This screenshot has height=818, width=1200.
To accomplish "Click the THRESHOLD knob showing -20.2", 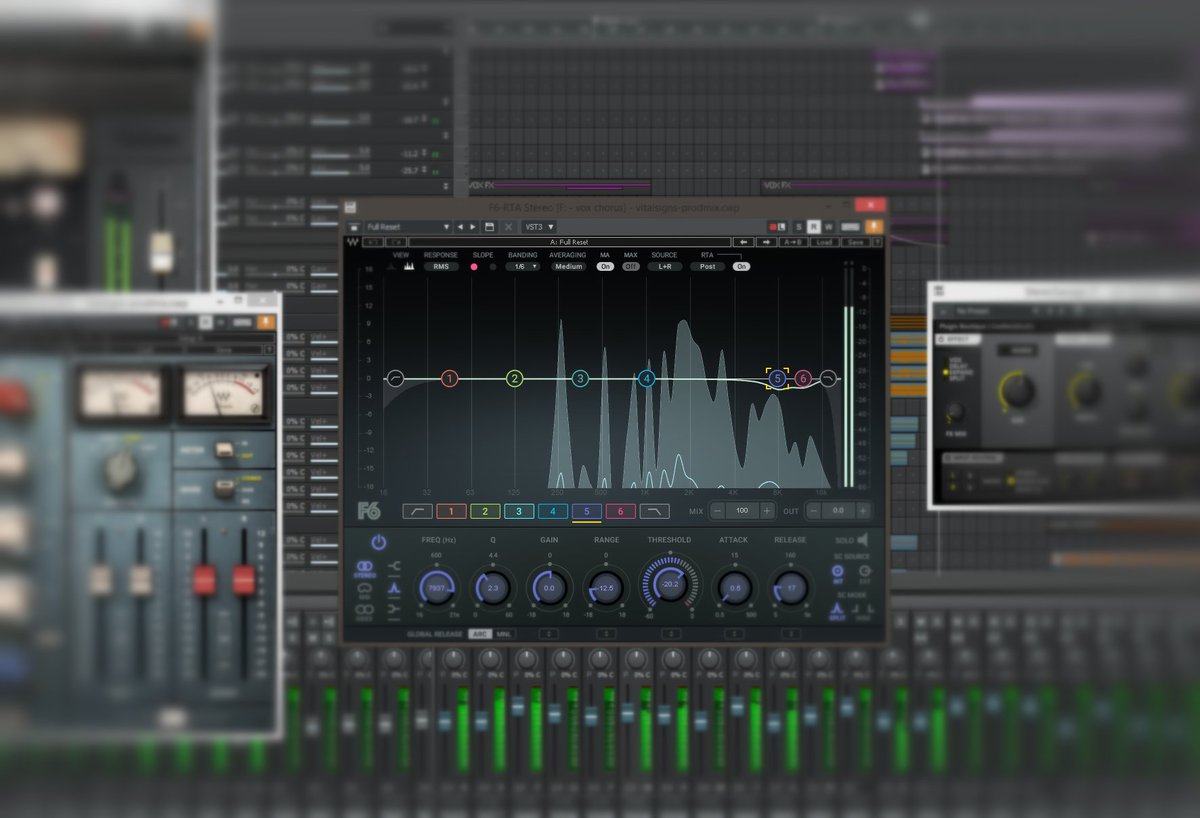I will [670, 584].
